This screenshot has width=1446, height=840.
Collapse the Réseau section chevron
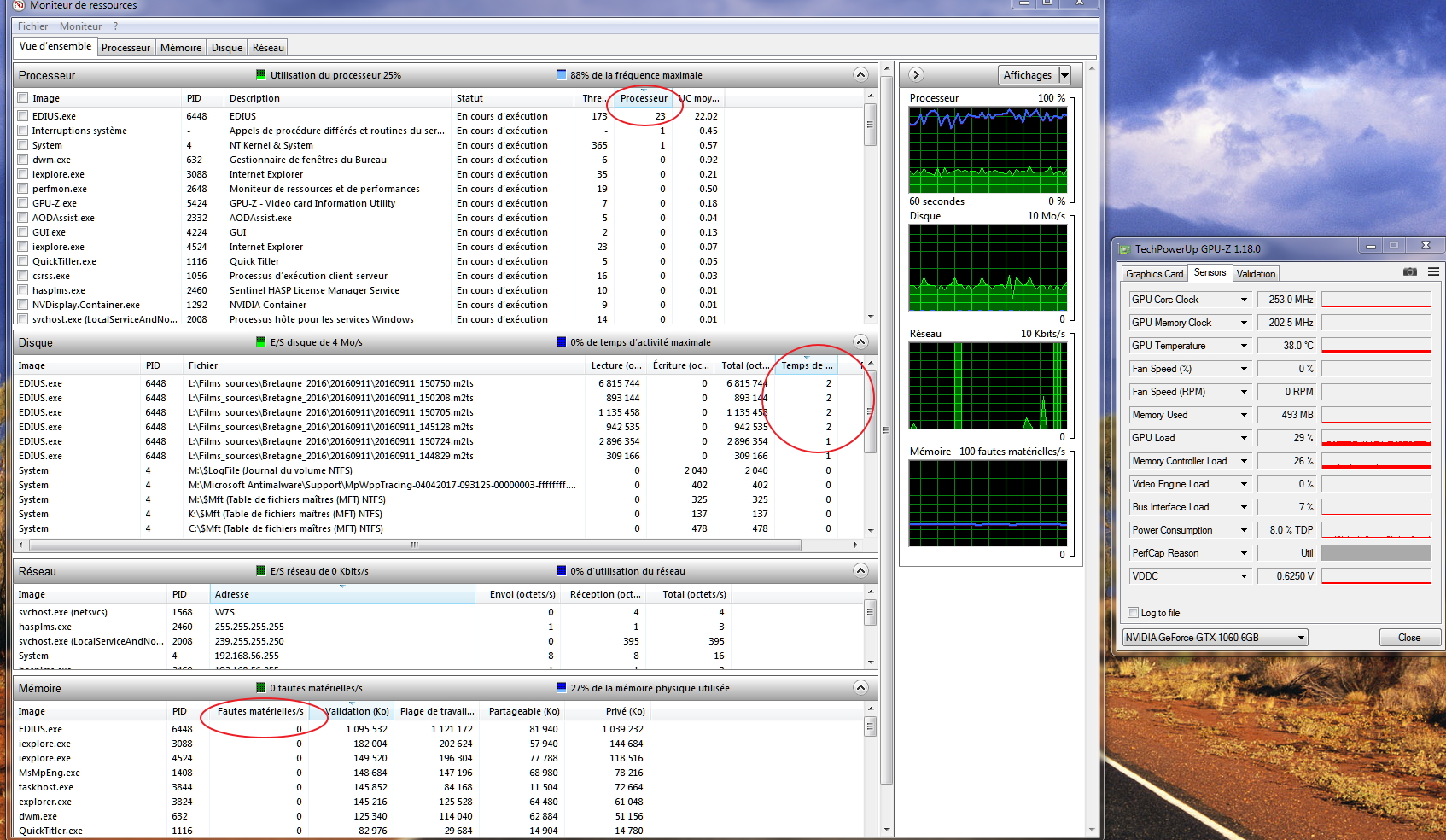(860, 571)
